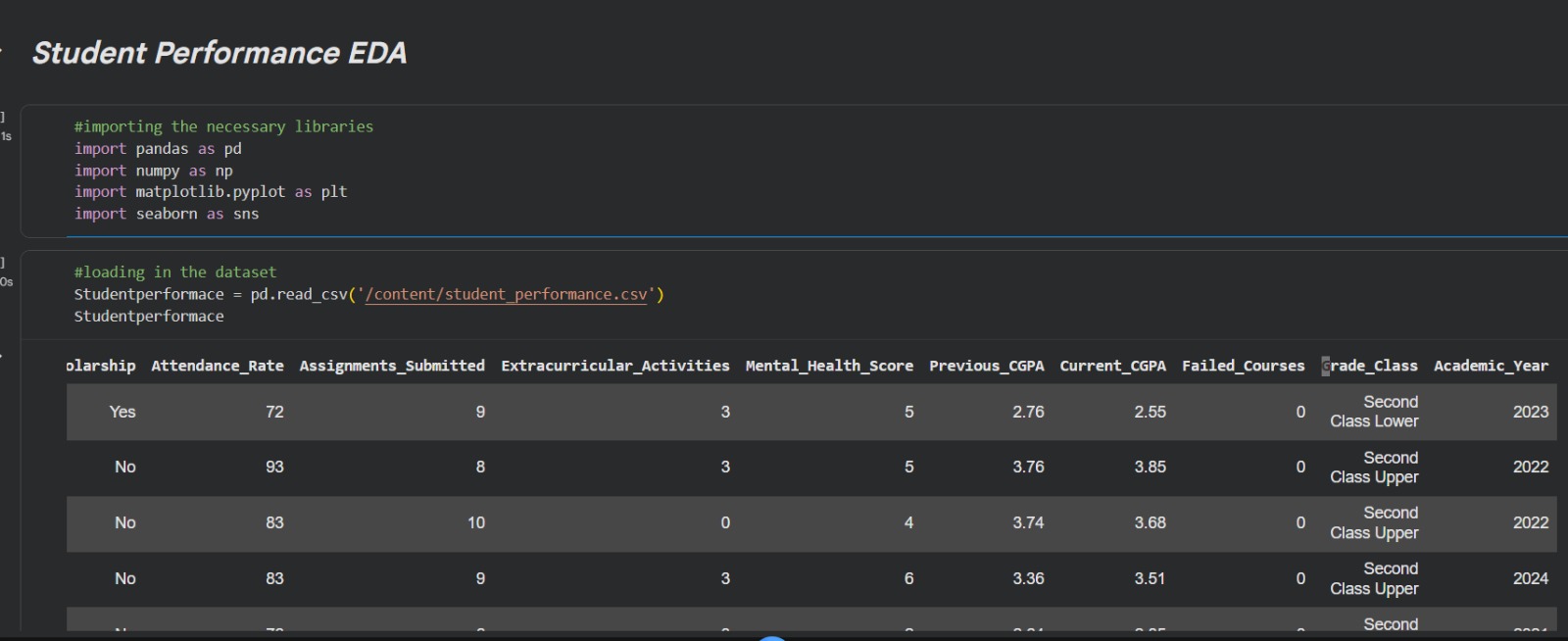Click Current_CGPA value 2.55

[x=1151, y=412]
